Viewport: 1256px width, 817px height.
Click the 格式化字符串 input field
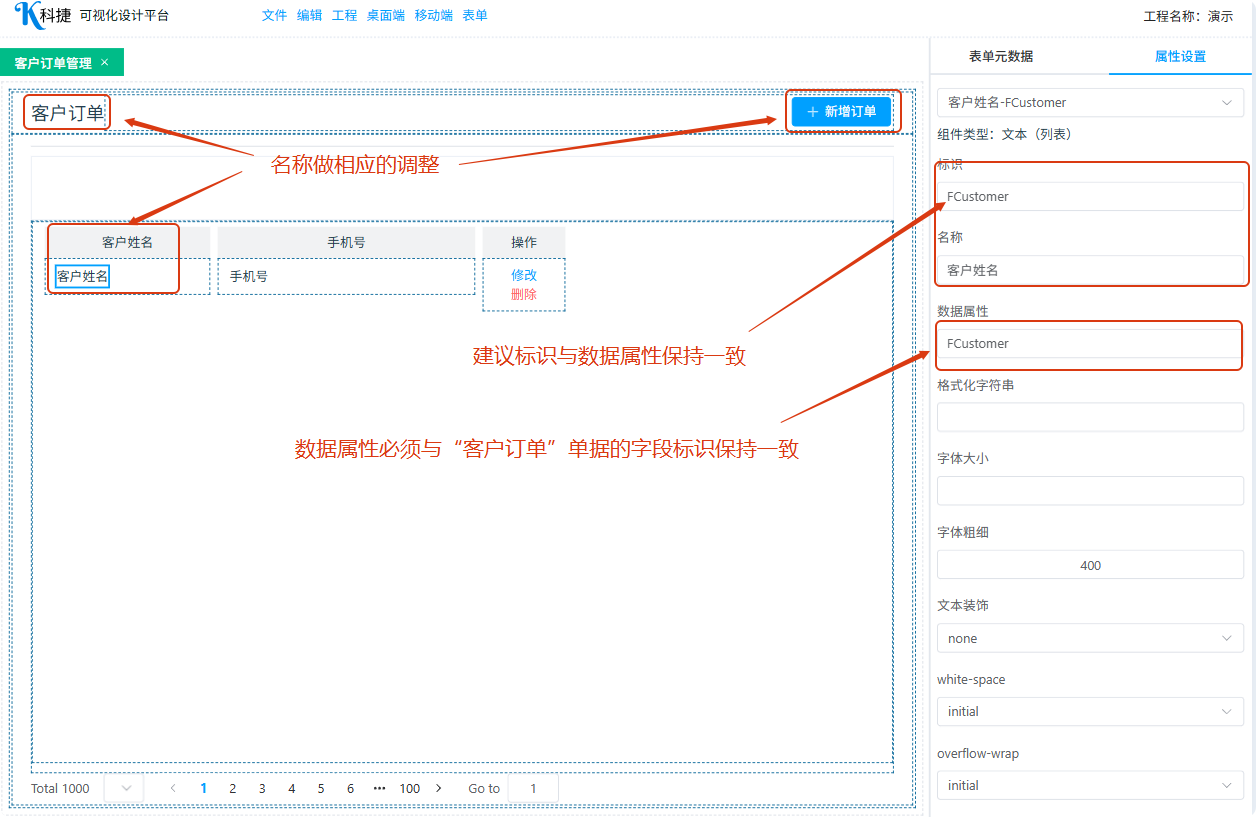[x=1090, y=417]
